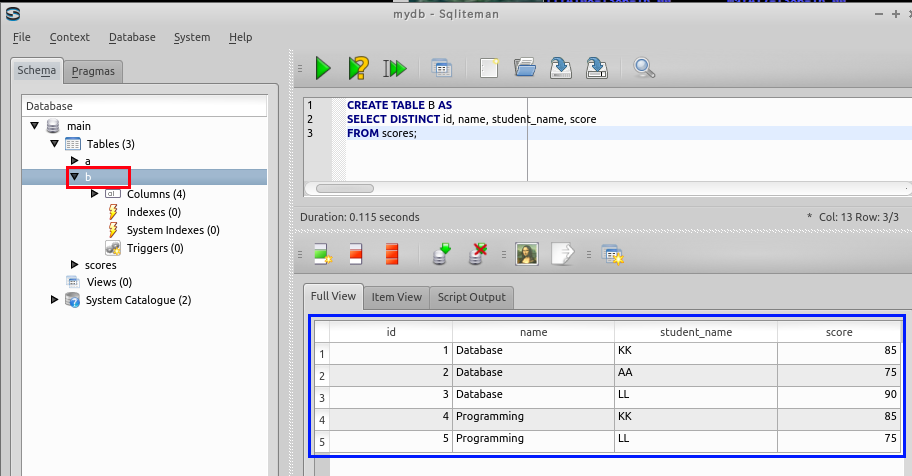Rollback changes database icon with red cross
Viewport: 912px width, 476px height.
point(478,254)
